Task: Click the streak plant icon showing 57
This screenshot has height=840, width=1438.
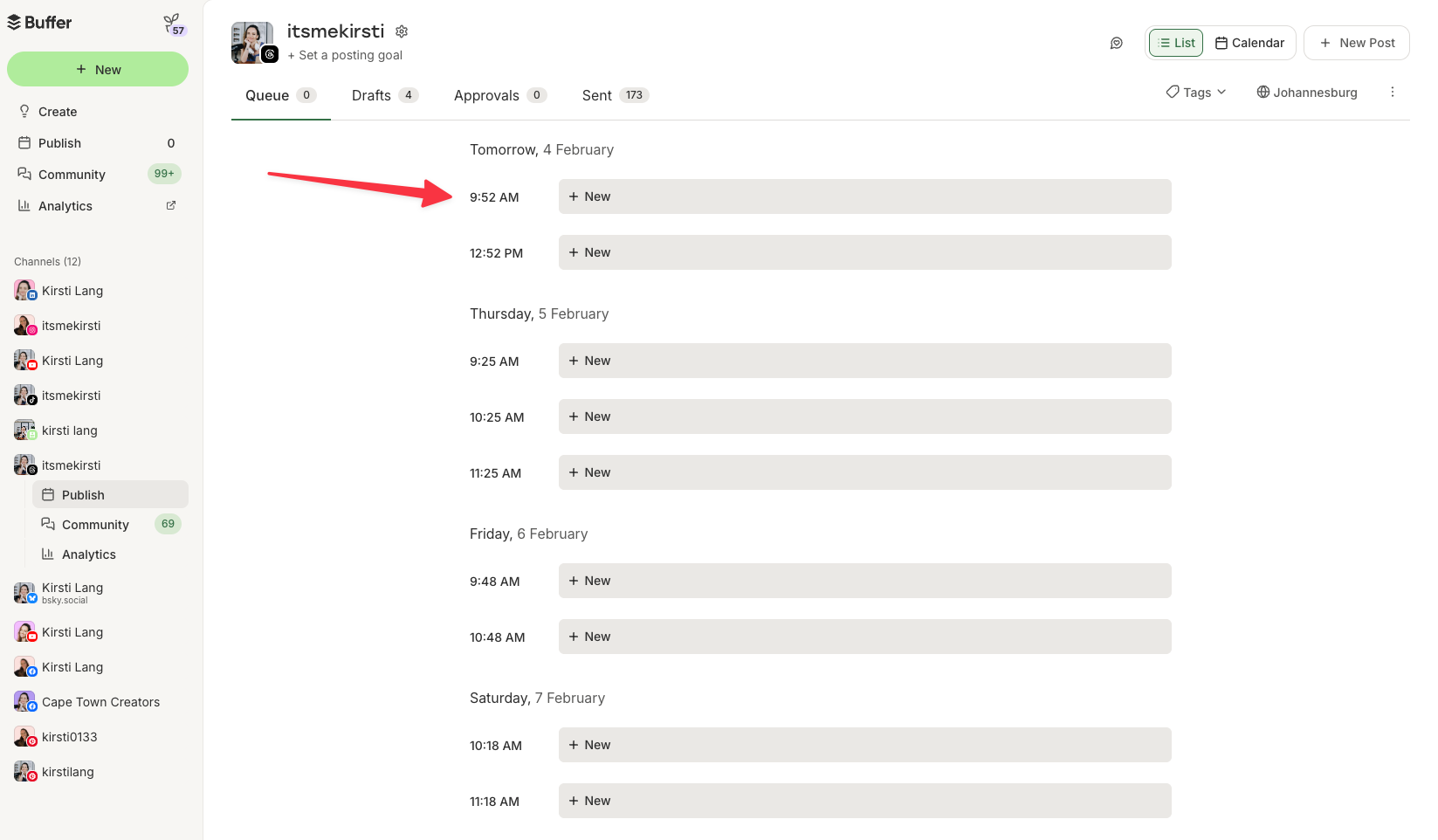Action: 172,22
